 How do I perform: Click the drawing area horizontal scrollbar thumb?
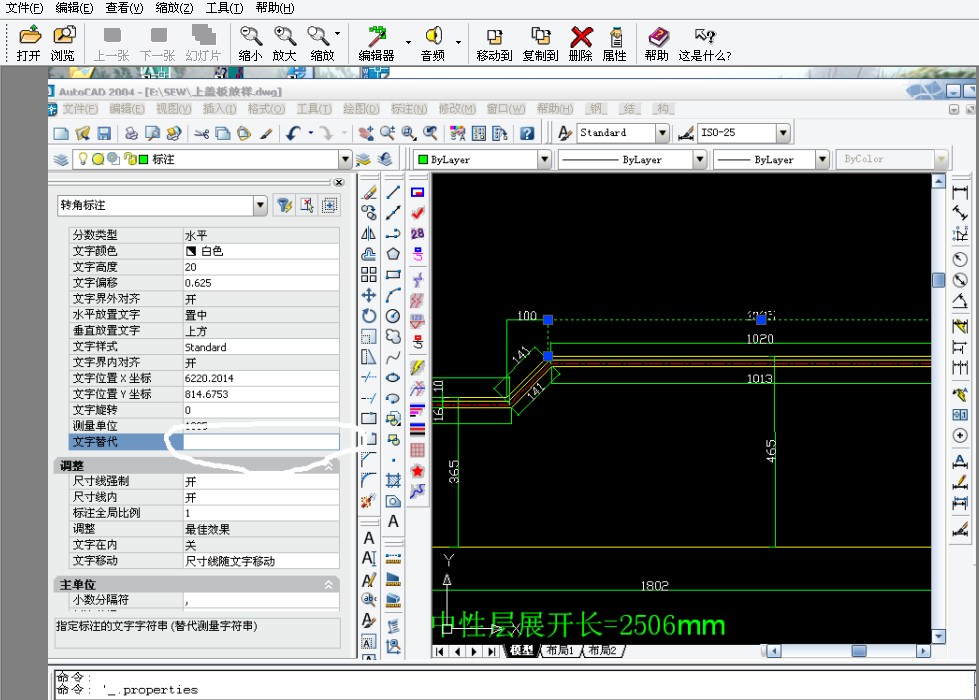click(859, 651)
